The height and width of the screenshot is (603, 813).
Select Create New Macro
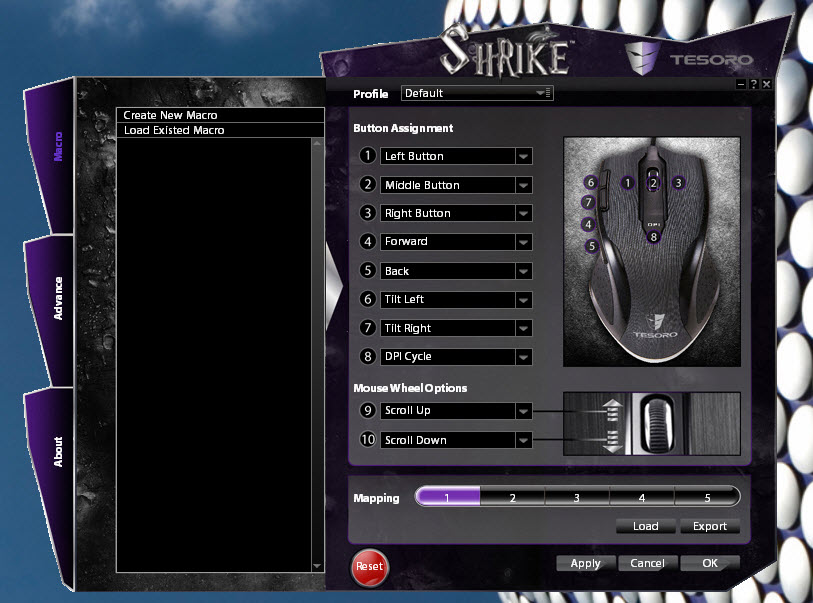click(x=220, y=115)
